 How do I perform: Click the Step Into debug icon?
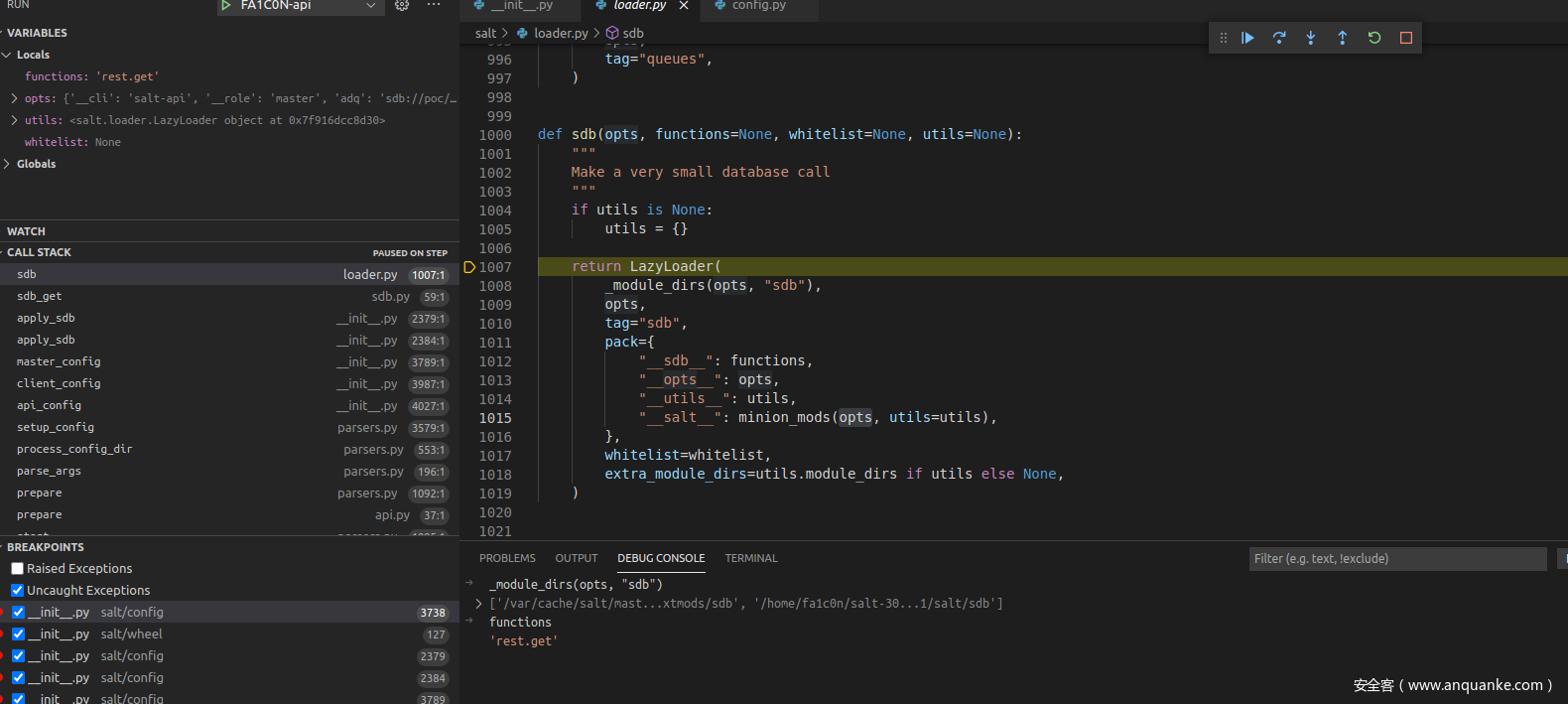pos(1311,38)
